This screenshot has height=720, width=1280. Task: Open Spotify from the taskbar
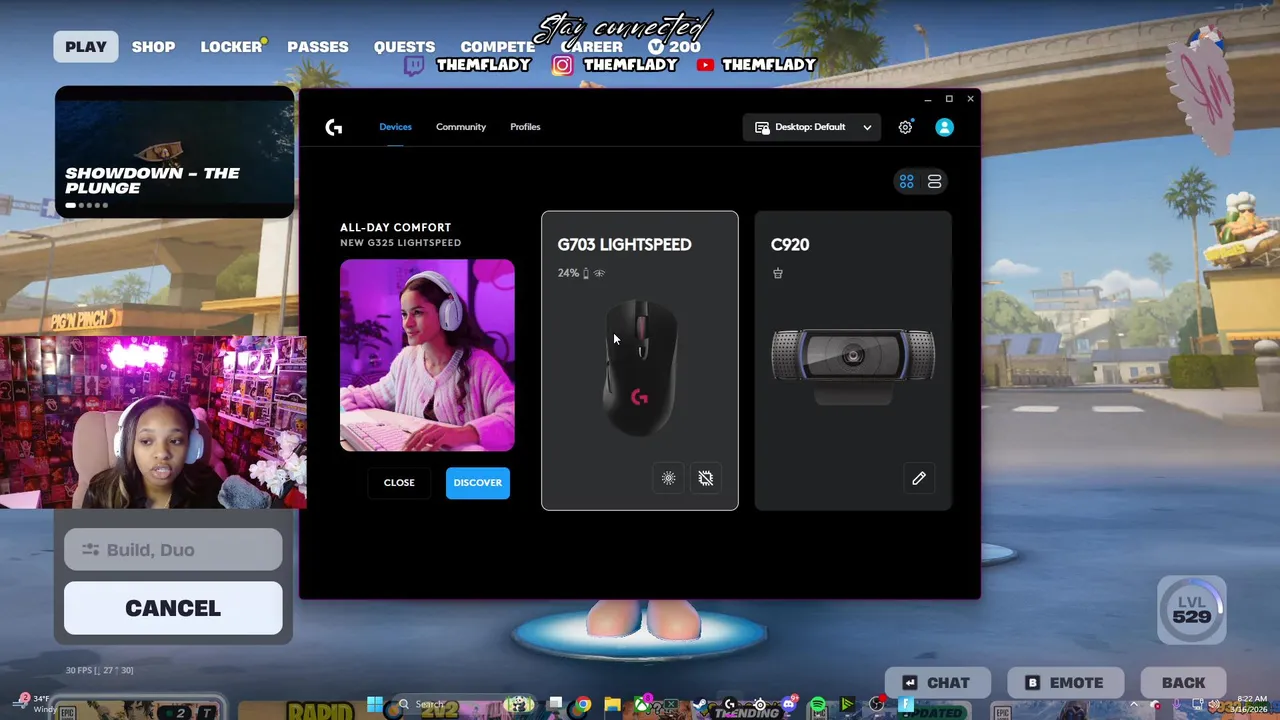[817, 704]
